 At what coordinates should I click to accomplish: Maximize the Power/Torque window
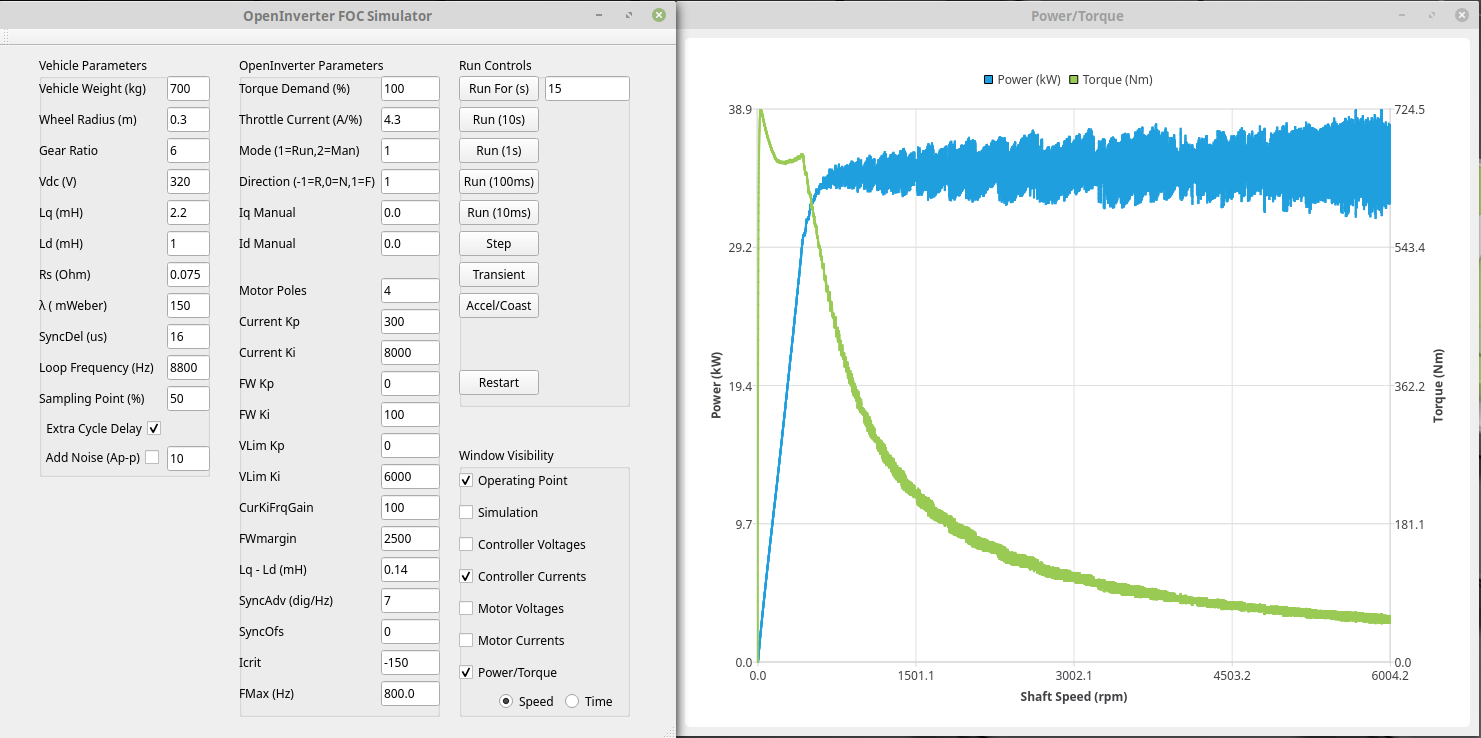coord(1434,16)
